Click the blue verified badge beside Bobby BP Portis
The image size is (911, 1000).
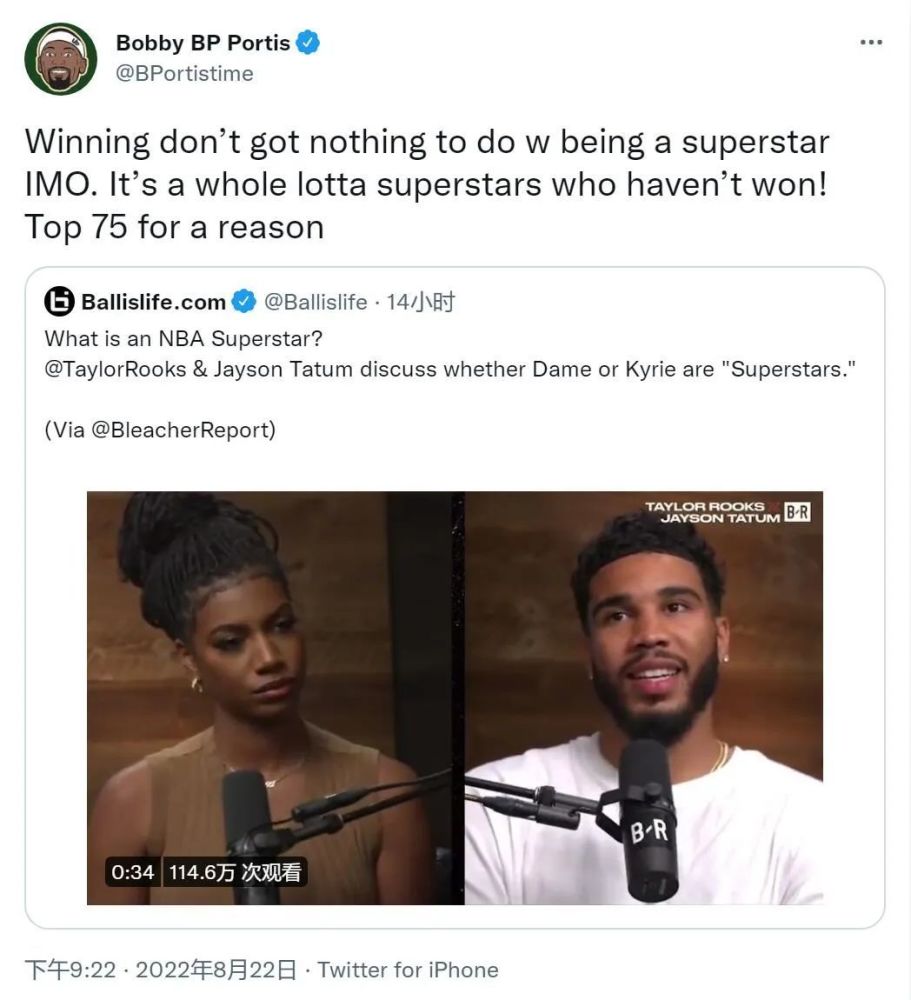pos(308,42)
